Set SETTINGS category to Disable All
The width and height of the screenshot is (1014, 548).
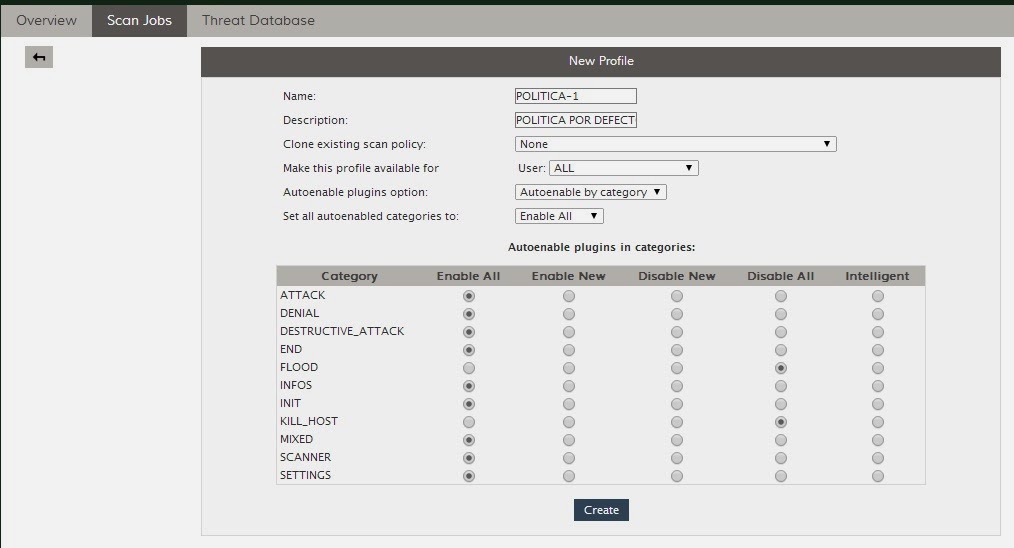tap(781, 476)
